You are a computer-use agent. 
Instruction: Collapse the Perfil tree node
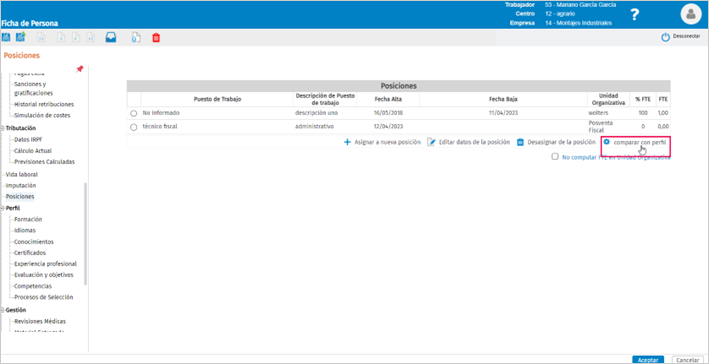(x=2, y=208)
